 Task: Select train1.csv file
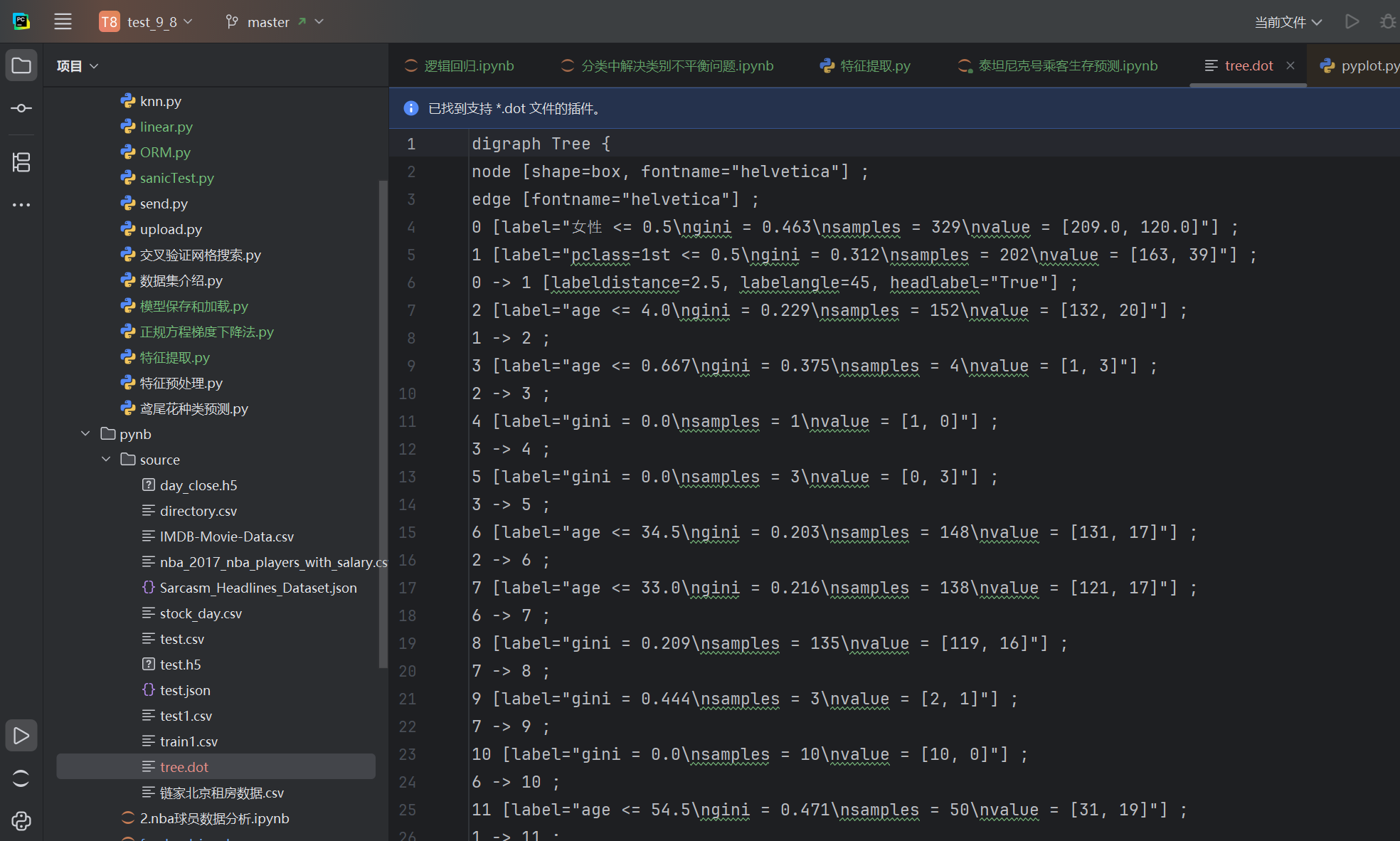tap(189, 741)
